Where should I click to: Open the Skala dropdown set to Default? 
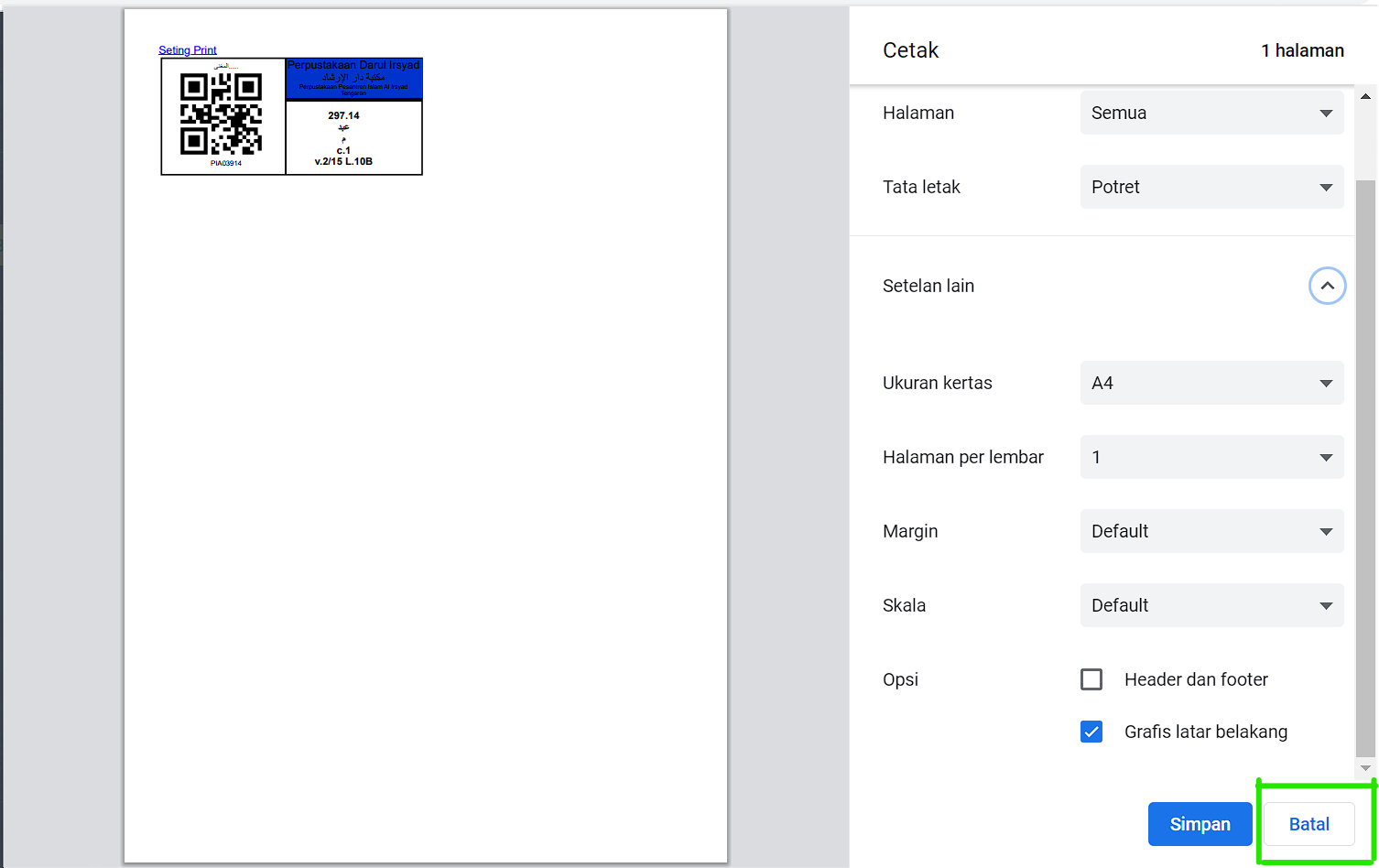click(1211, 605)
